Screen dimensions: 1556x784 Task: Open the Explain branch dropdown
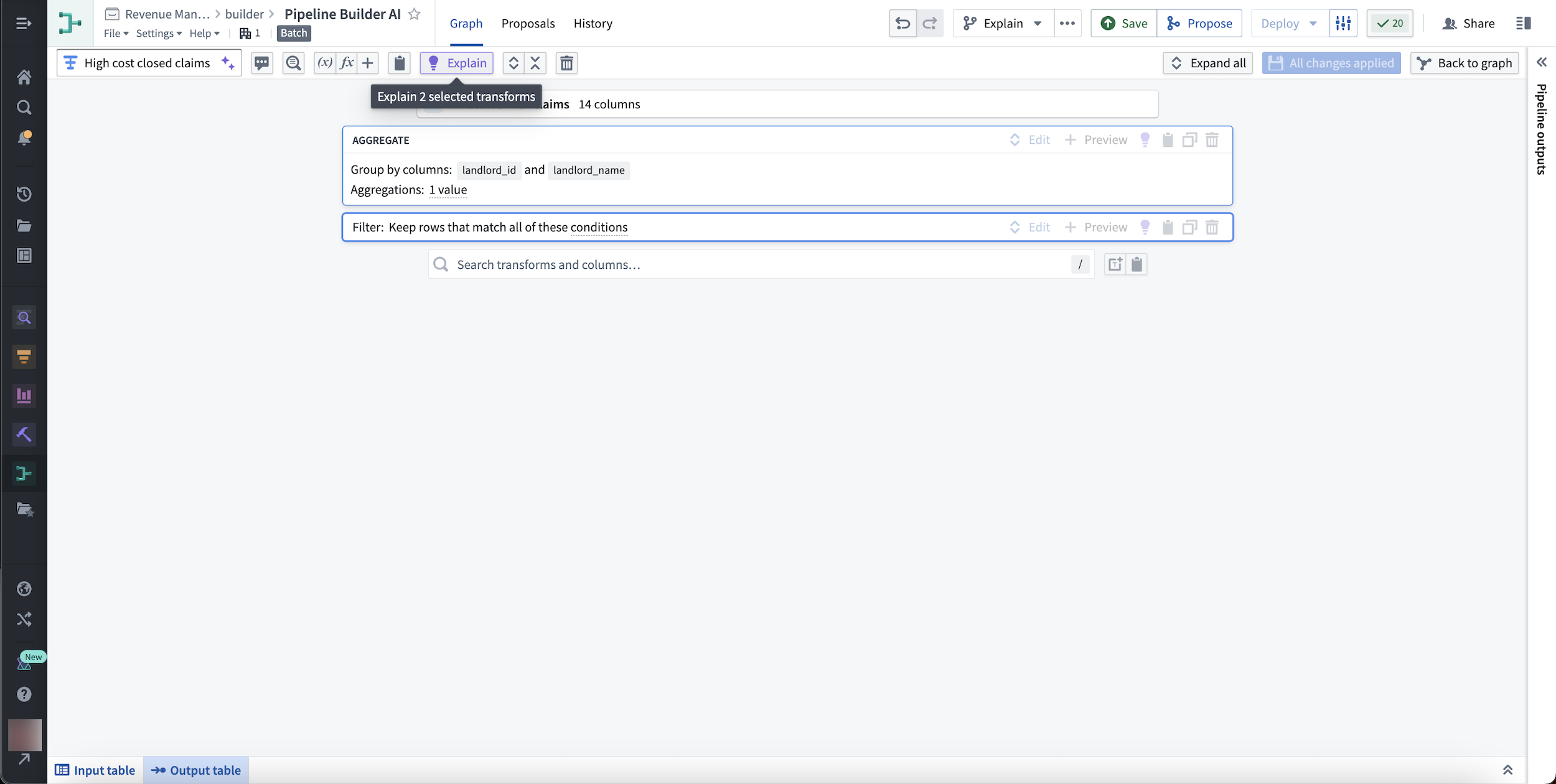tap(1003, 24)
